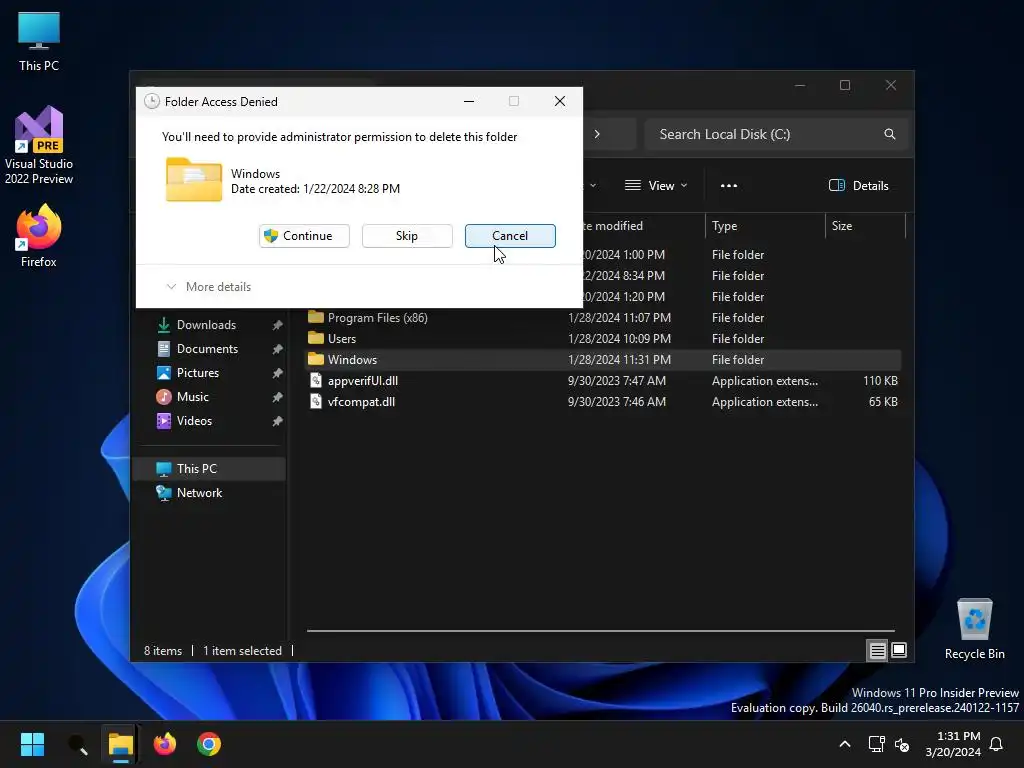Click the Users folder icon
1024x768 pixels.
tap(316, 338)
